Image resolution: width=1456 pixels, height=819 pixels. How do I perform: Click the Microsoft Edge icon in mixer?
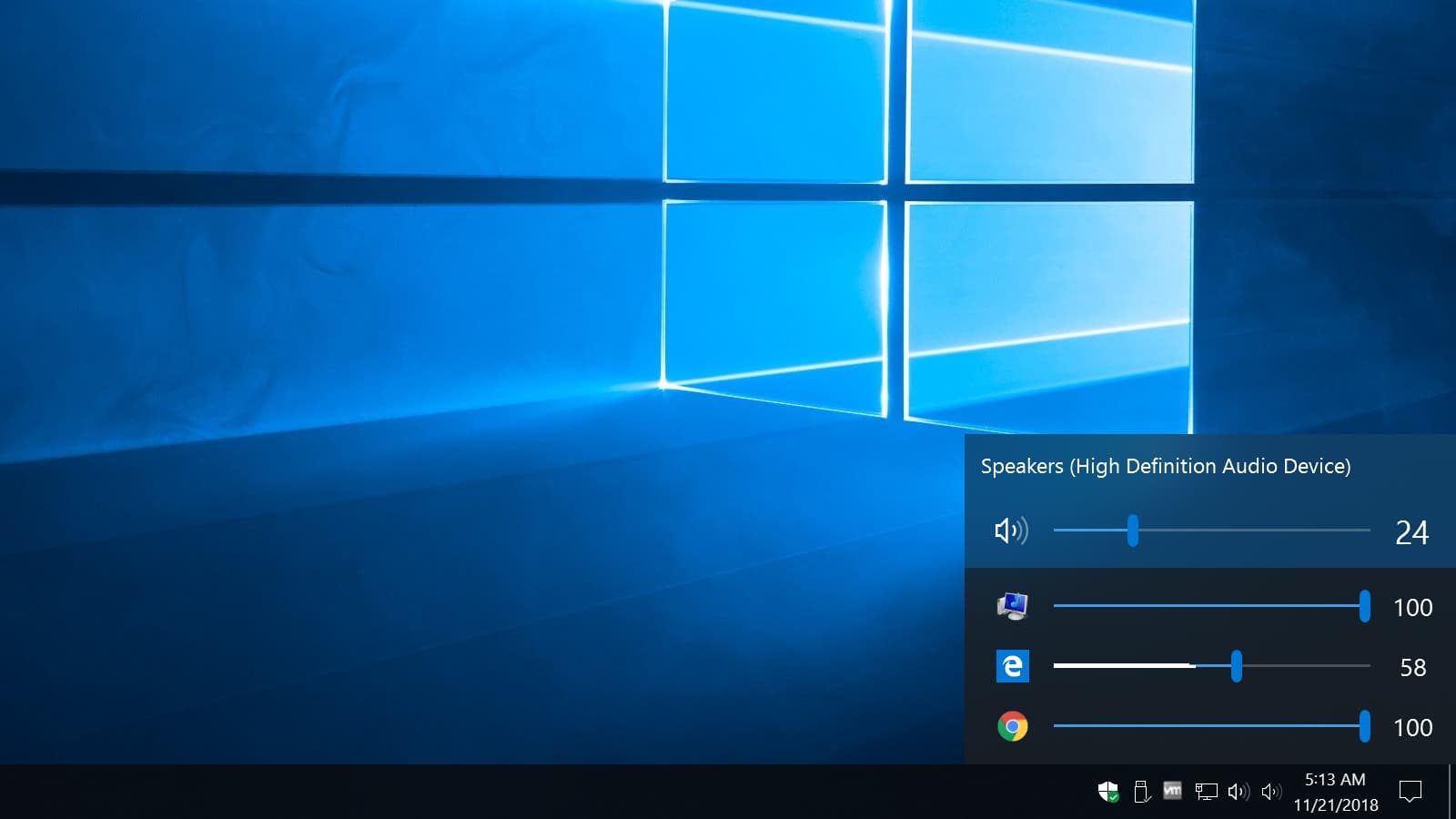pyautogui.click(x=1012, y=666)
